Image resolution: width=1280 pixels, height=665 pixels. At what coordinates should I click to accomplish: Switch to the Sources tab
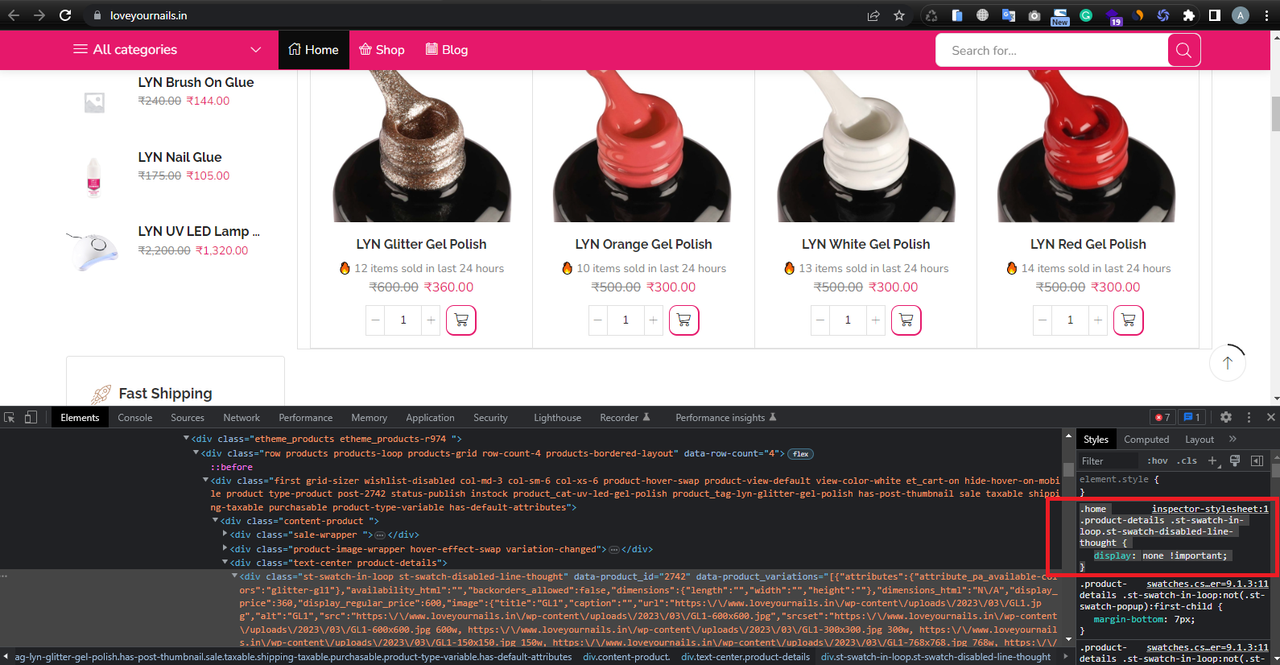point(187,417)
